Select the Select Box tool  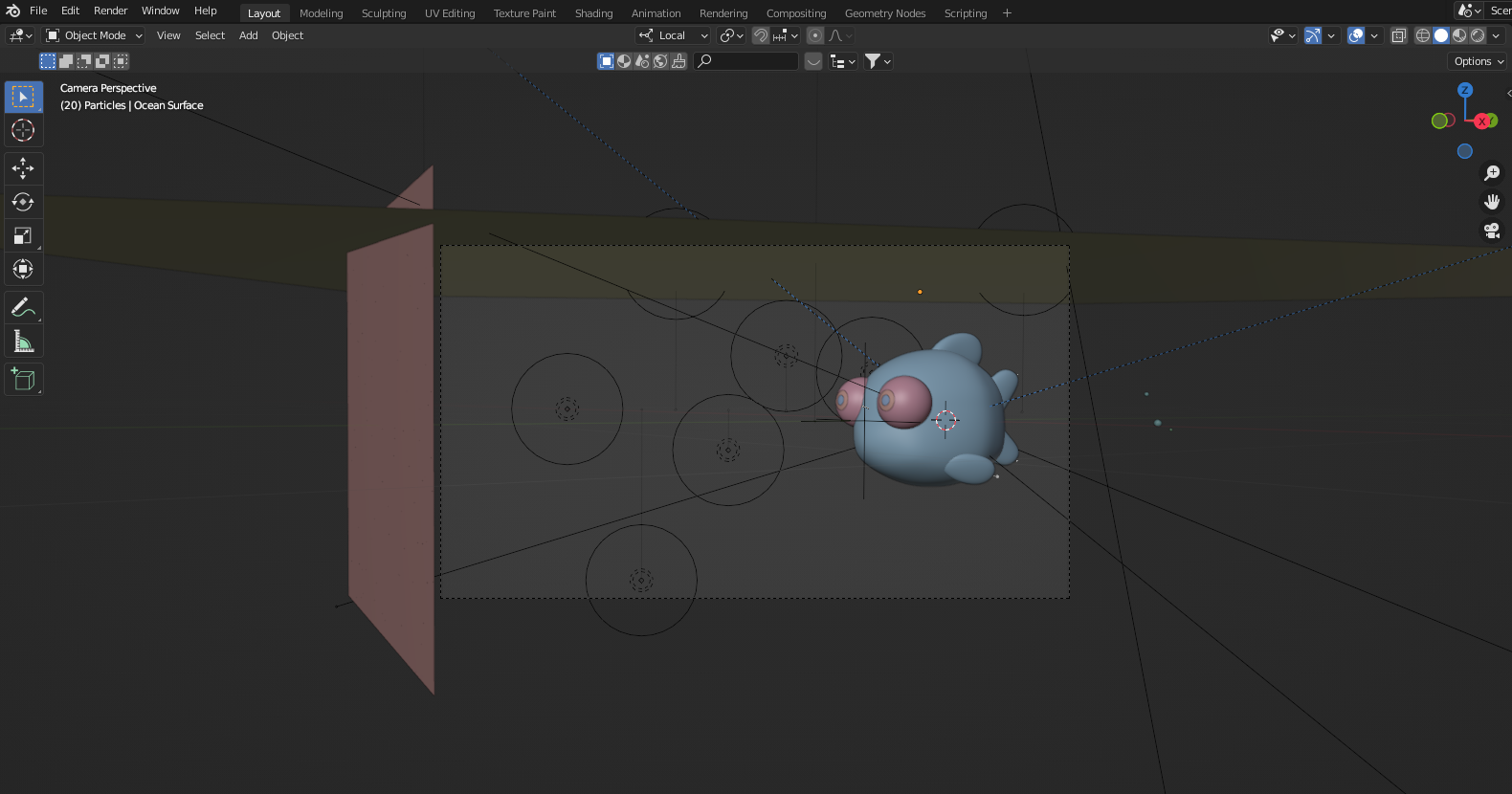click(23, 97)
